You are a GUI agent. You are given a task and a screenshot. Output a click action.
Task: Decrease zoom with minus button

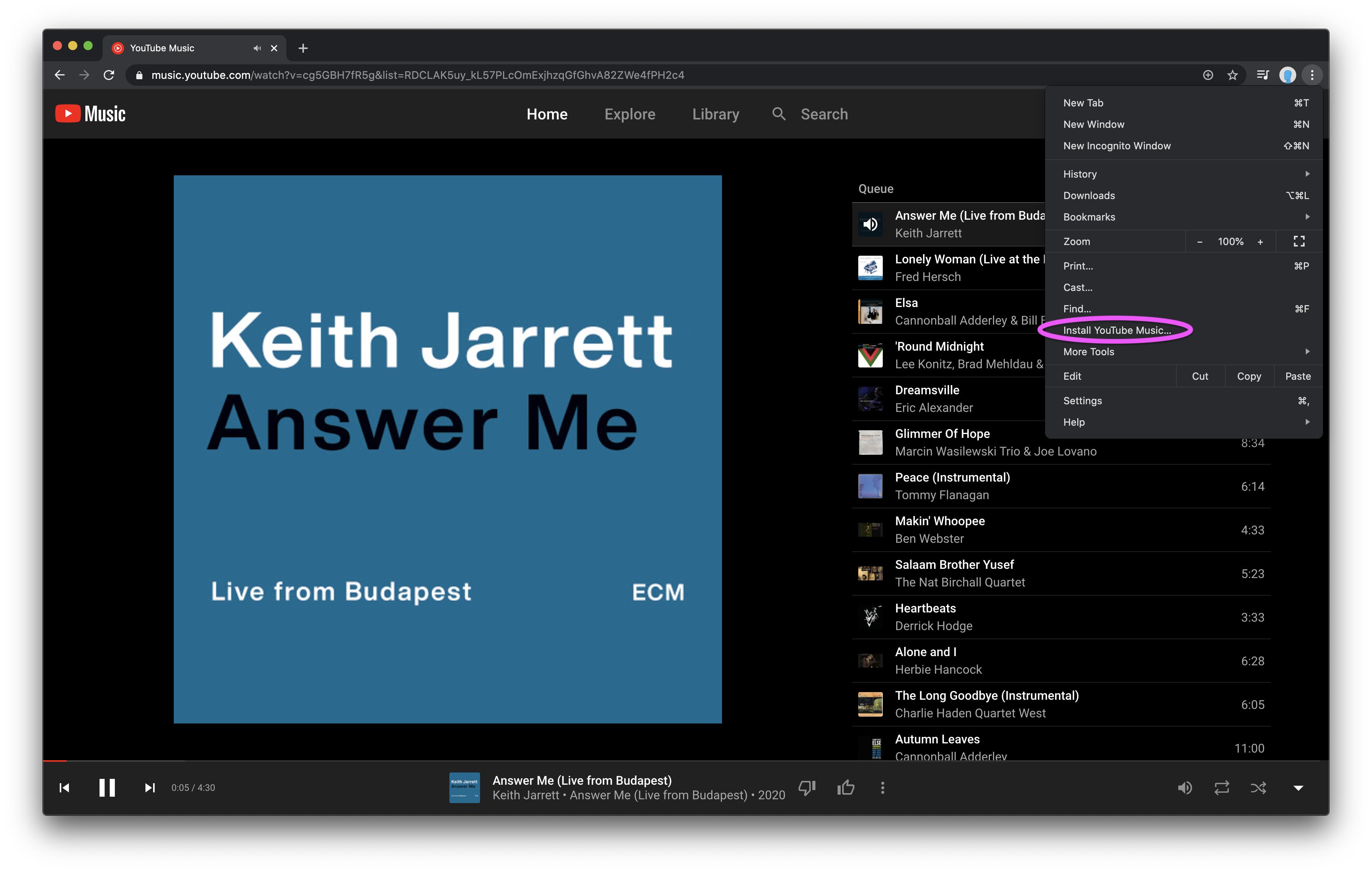1200,242
